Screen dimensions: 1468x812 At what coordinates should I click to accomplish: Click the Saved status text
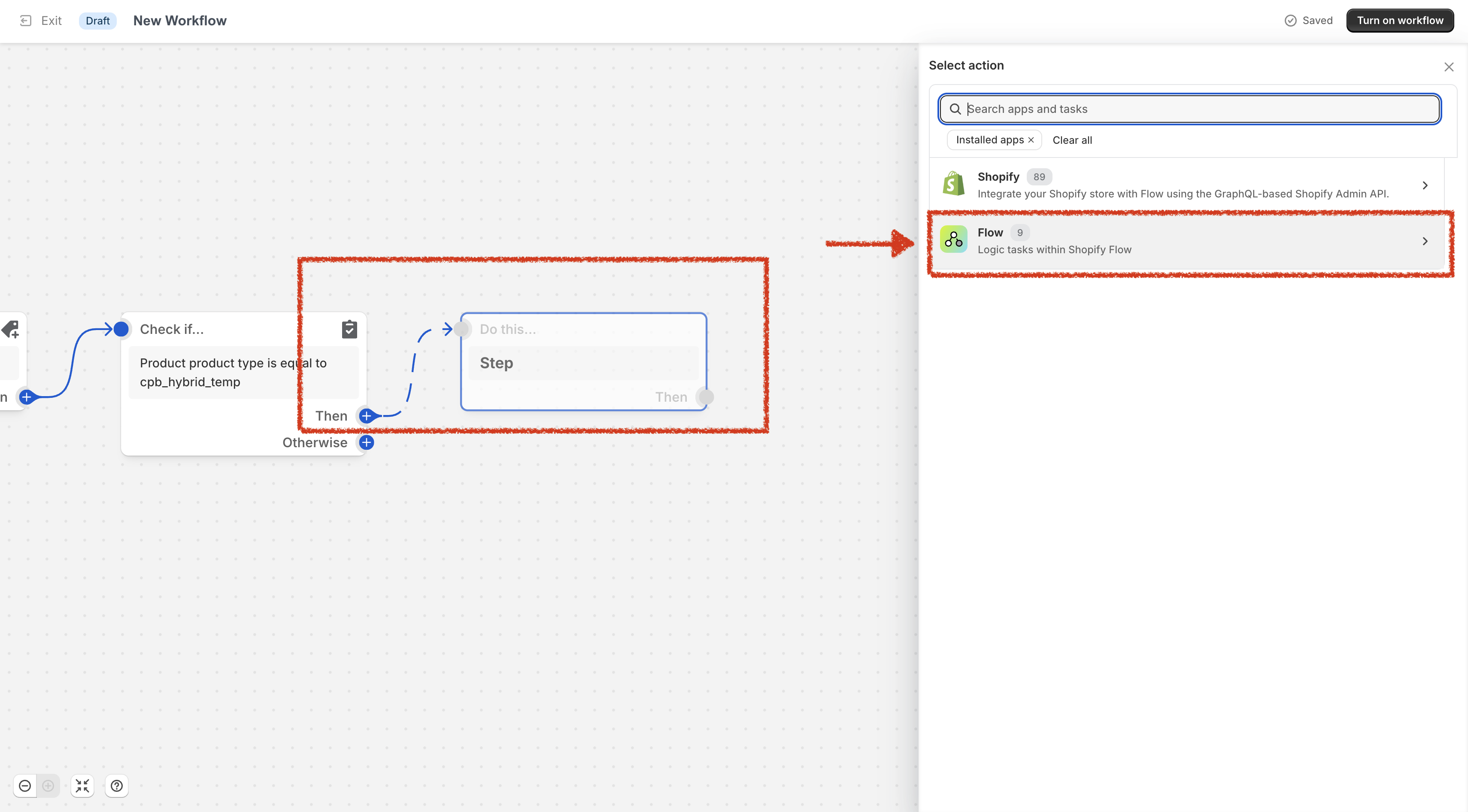point(1317,21)
